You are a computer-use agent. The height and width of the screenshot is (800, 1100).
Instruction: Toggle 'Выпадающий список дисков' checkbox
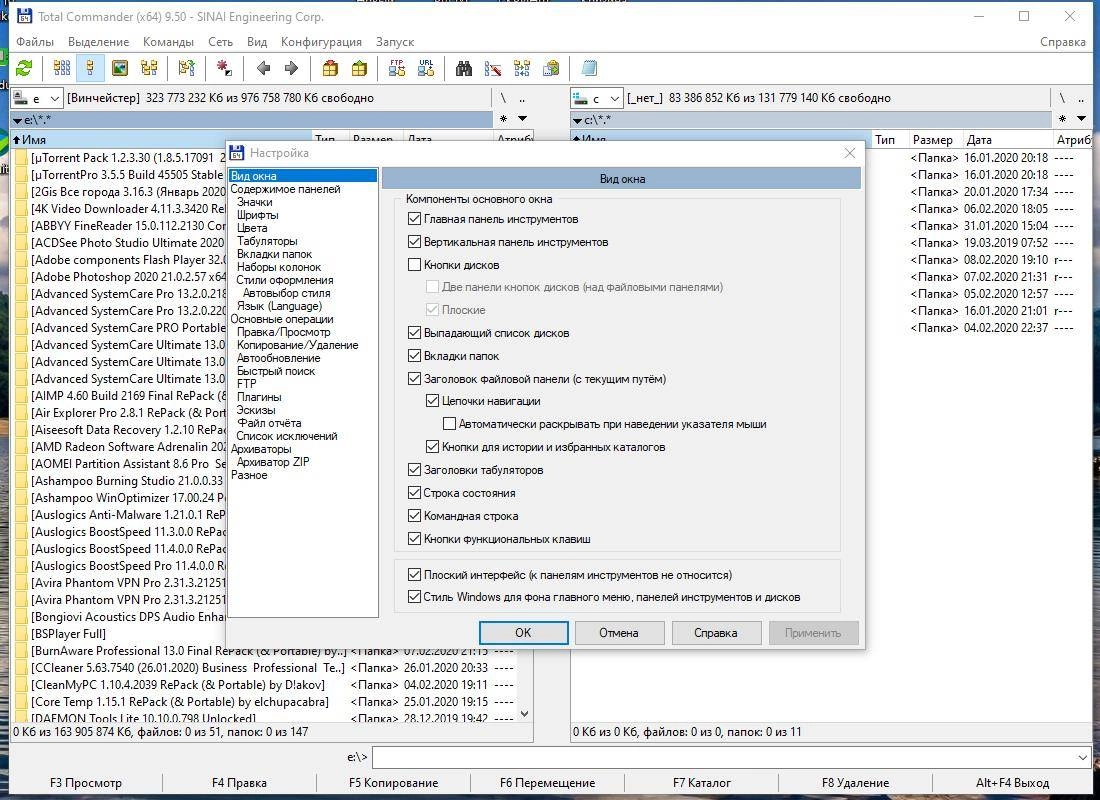click(x=414, y=333)
